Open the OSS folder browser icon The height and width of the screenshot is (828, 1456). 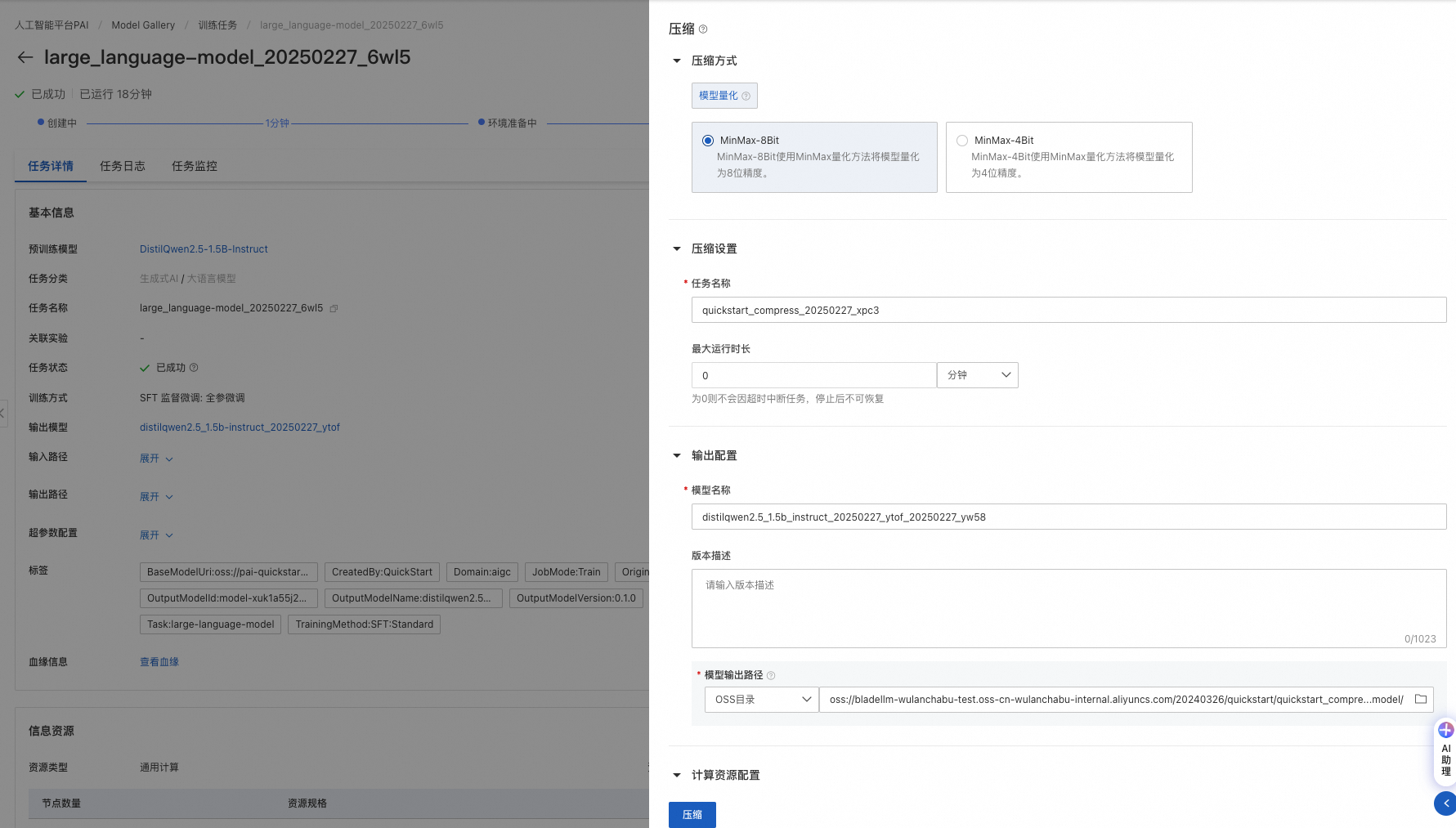point(1421,700)
